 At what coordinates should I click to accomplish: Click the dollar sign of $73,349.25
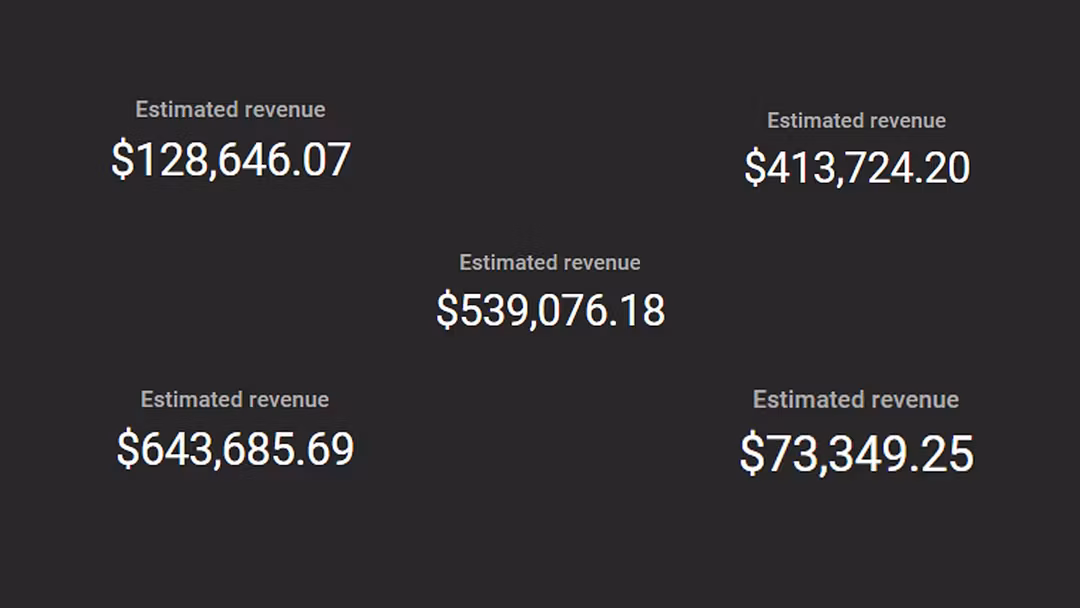click(x=751, y=453)
